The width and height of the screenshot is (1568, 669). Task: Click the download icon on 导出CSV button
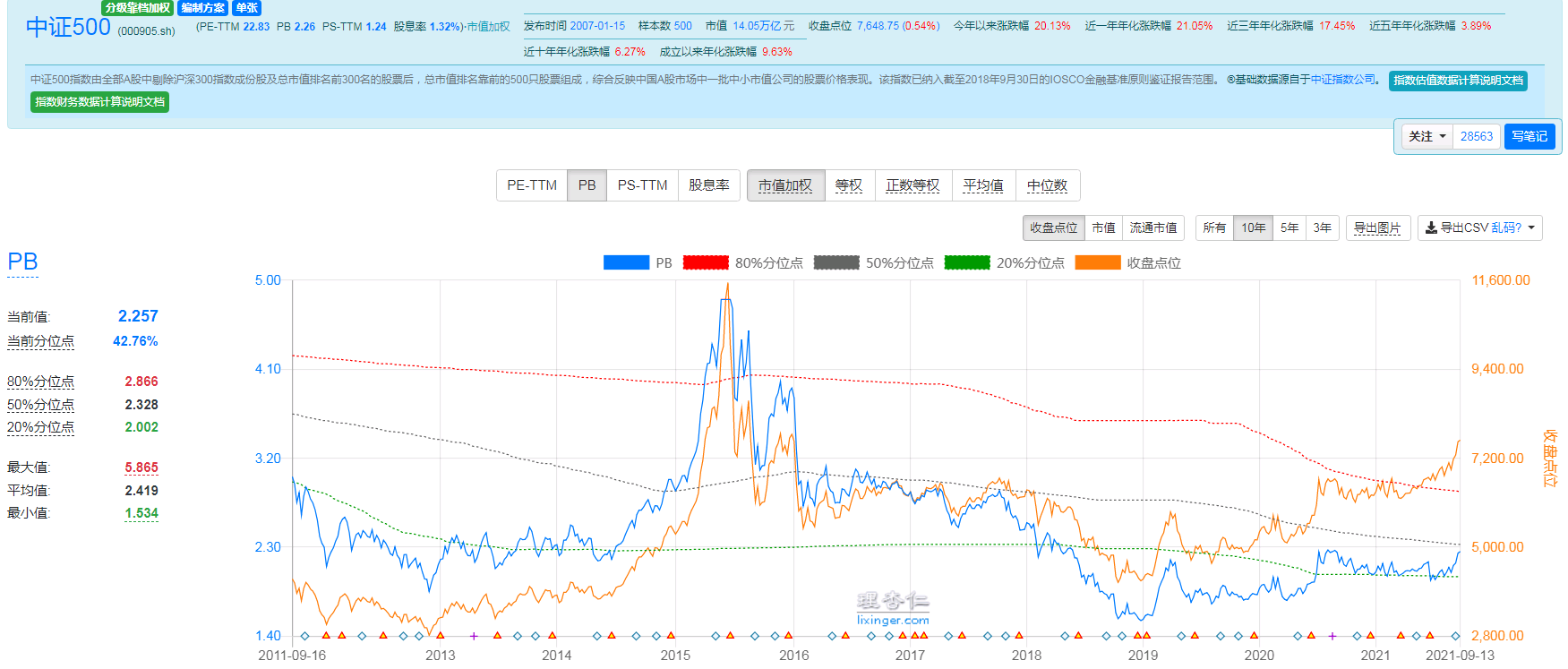coord(1431,228)
